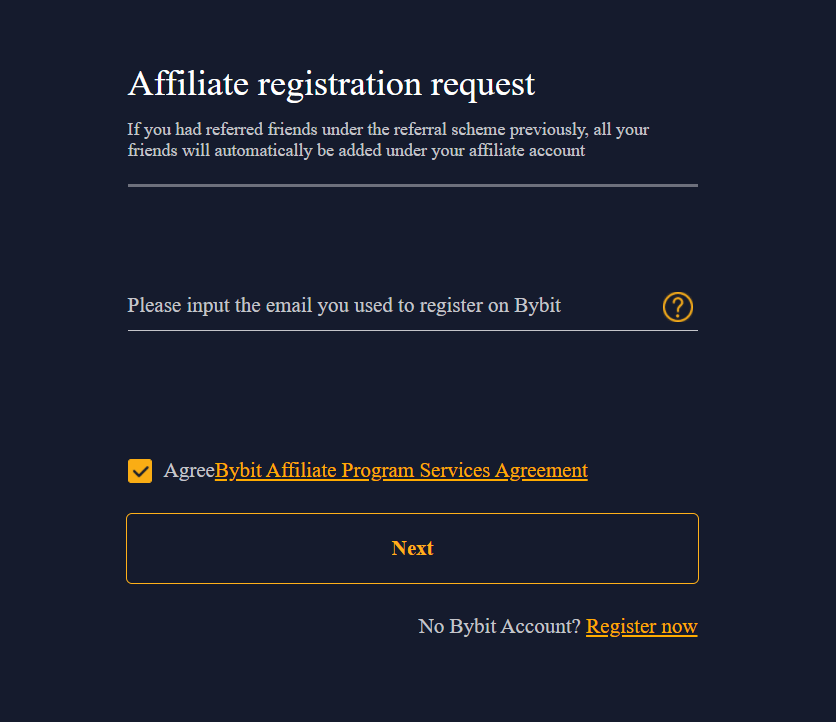
Task: Click the question mark help icon
Action: click(x=677, y=307)
